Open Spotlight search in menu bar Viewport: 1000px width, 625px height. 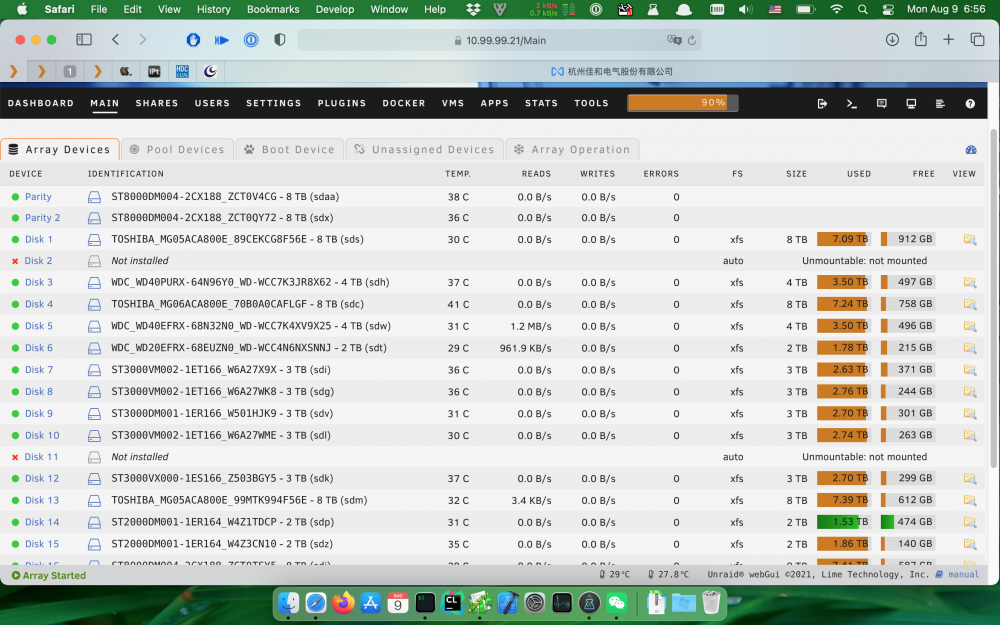(x=862, y=9)
